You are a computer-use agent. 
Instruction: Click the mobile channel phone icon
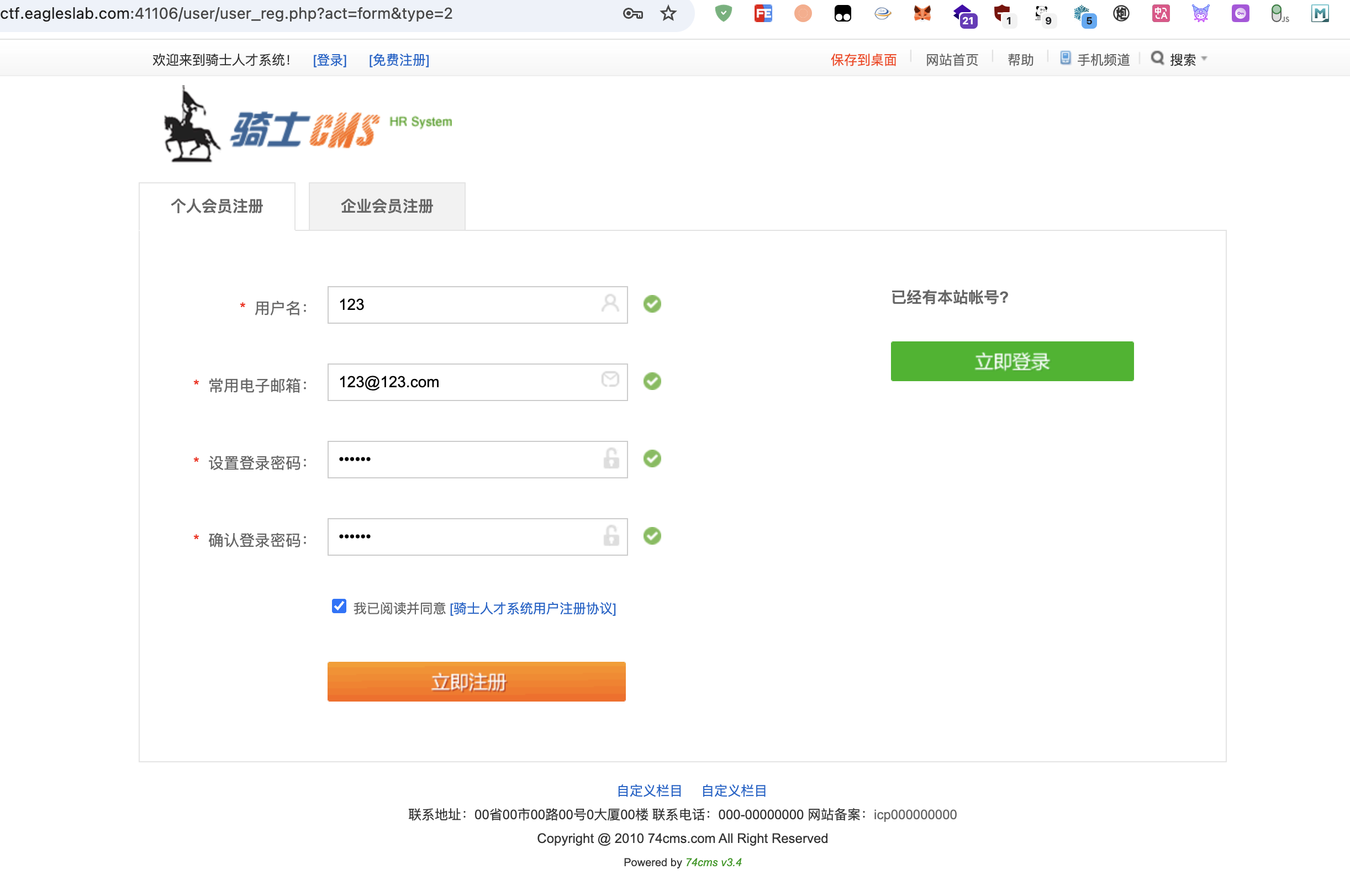(x=1065, y=59)
